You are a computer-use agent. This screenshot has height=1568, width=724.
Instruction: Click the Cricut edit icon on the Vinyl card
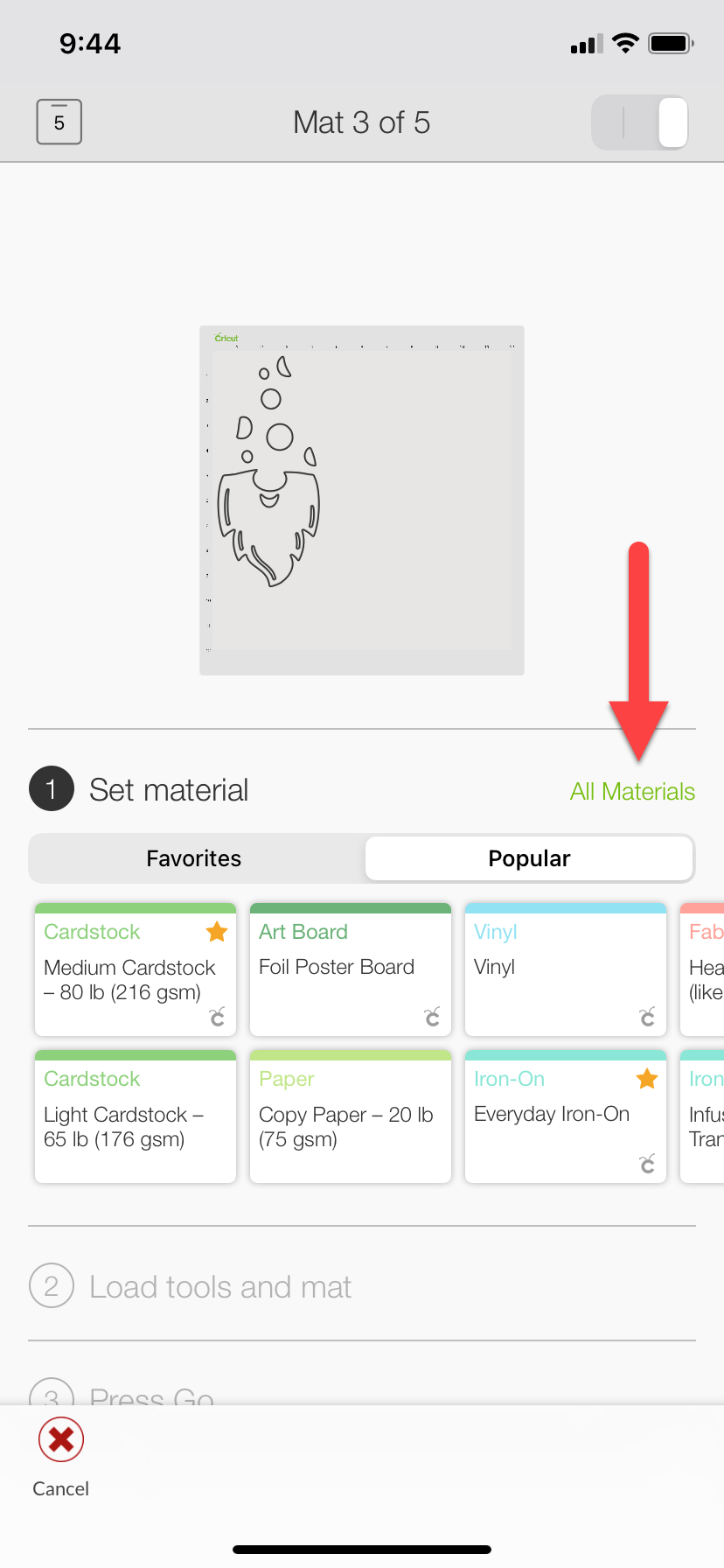[647, 1018]
